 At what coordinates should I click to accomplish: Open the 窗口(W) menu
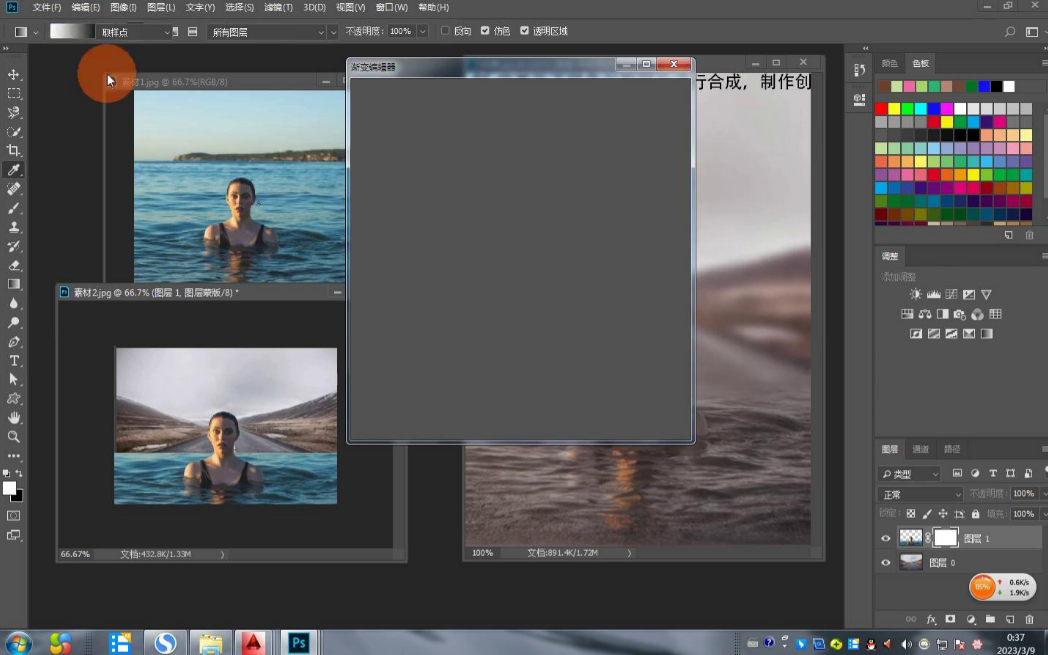(392, 7)
